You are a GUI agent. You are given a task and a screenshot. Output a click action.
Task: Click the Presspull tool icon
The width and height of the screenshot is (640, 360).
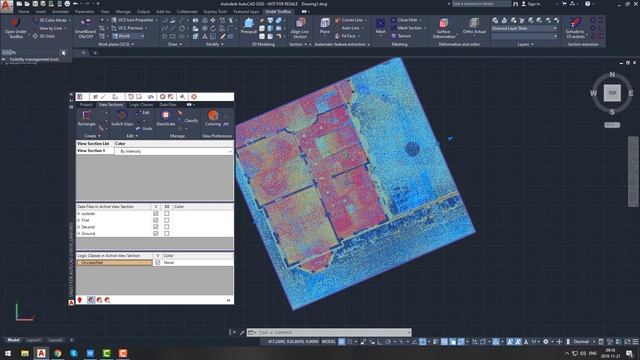coord(249,23)
